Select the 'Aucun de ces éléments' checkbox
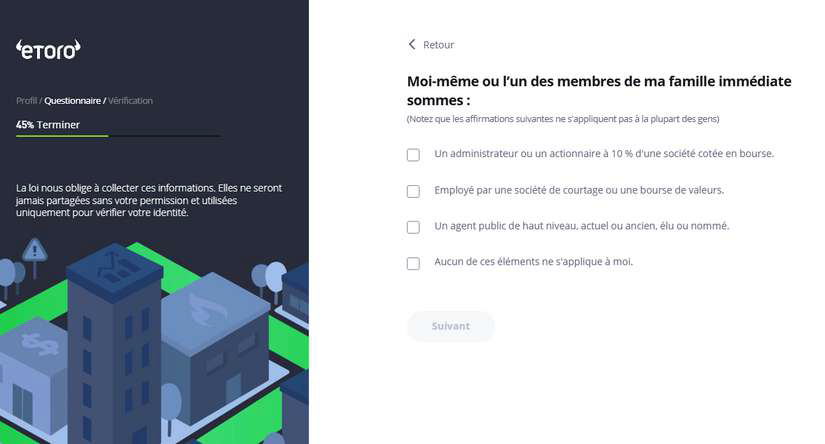This screenshot has width=825, height=444. pyautogui.click(x=413, y=263)
